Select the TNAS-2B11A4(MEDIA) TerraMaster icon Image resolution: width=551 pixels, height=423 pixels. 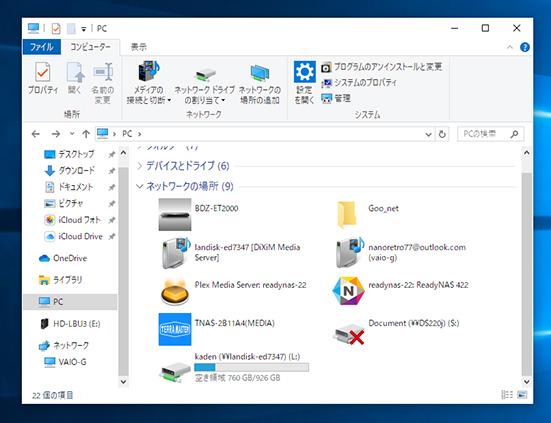[175, 330]
